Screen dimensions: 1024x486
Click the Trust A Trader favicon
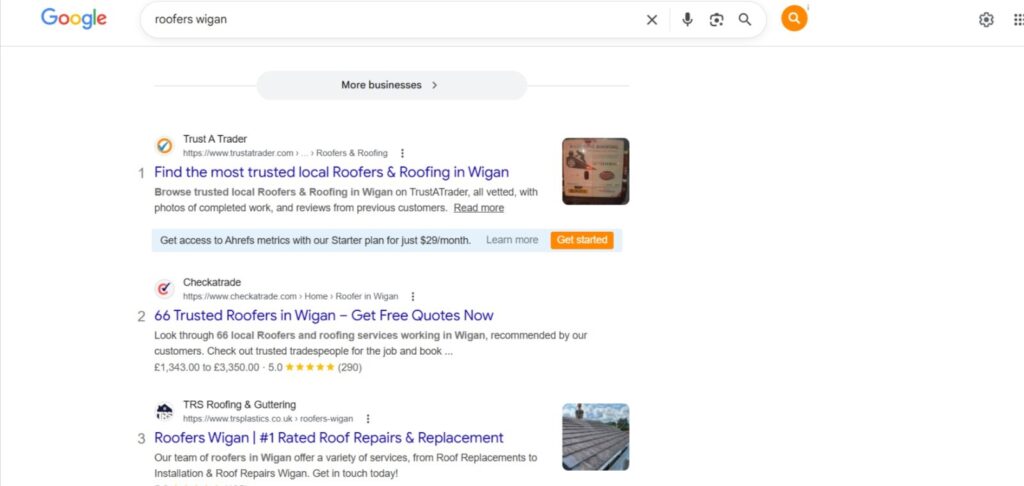click(x=165, y=146)
